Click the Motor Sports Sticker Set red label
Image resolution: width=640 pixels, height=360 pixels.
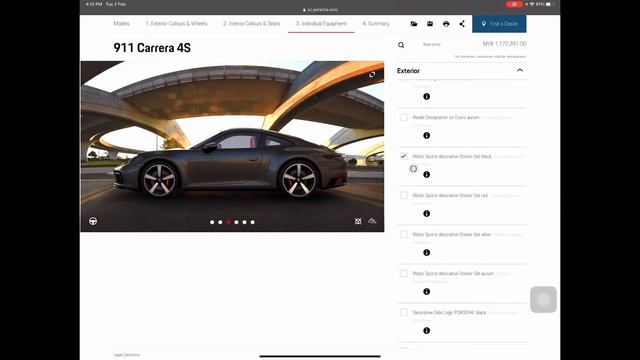point(450,196)
